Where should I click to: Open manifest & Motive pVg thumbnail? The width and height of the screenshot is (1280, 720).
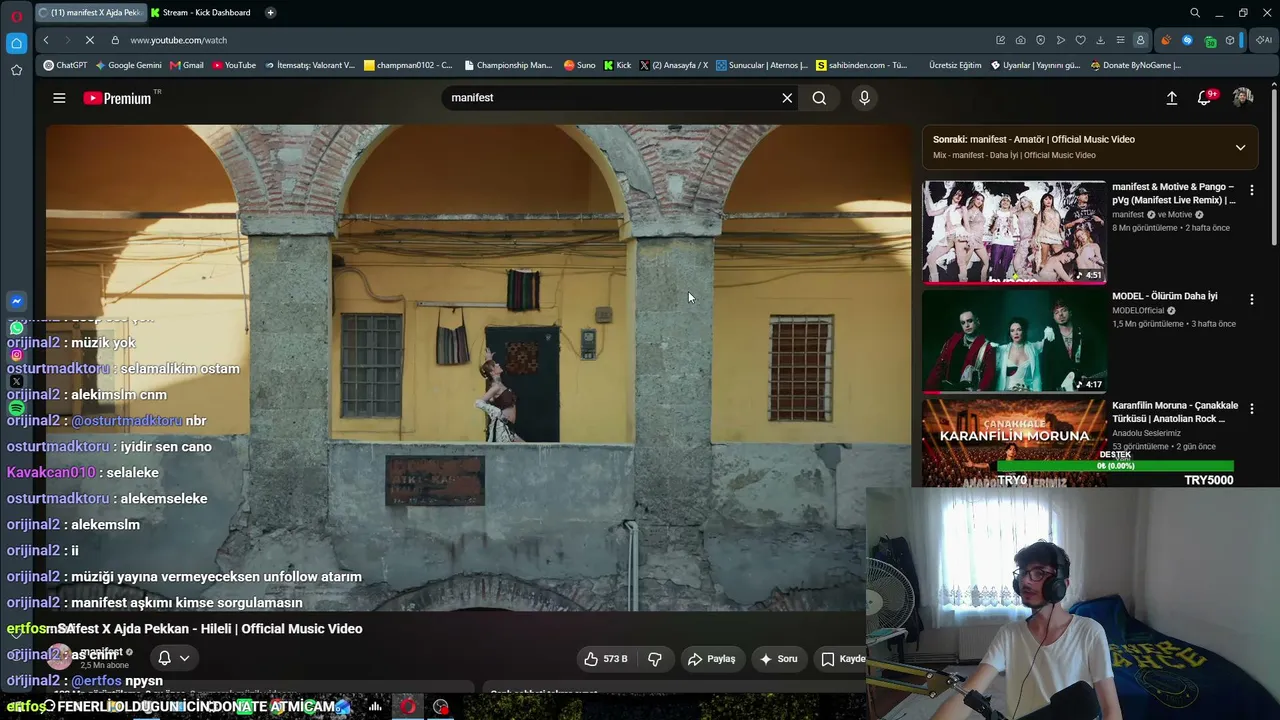point(1014,232)
